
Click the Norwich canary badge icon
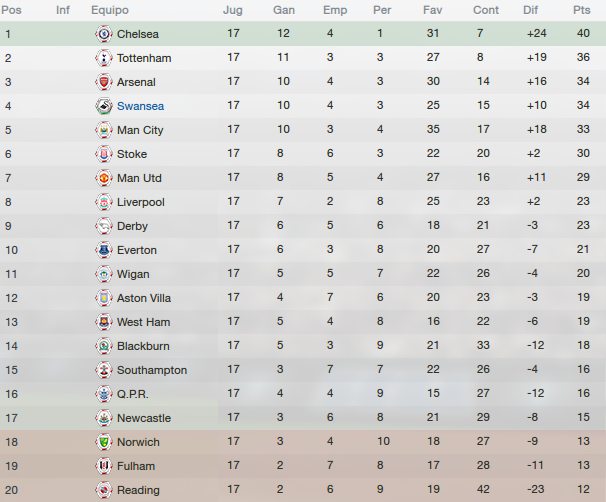[x=104, y=442]
